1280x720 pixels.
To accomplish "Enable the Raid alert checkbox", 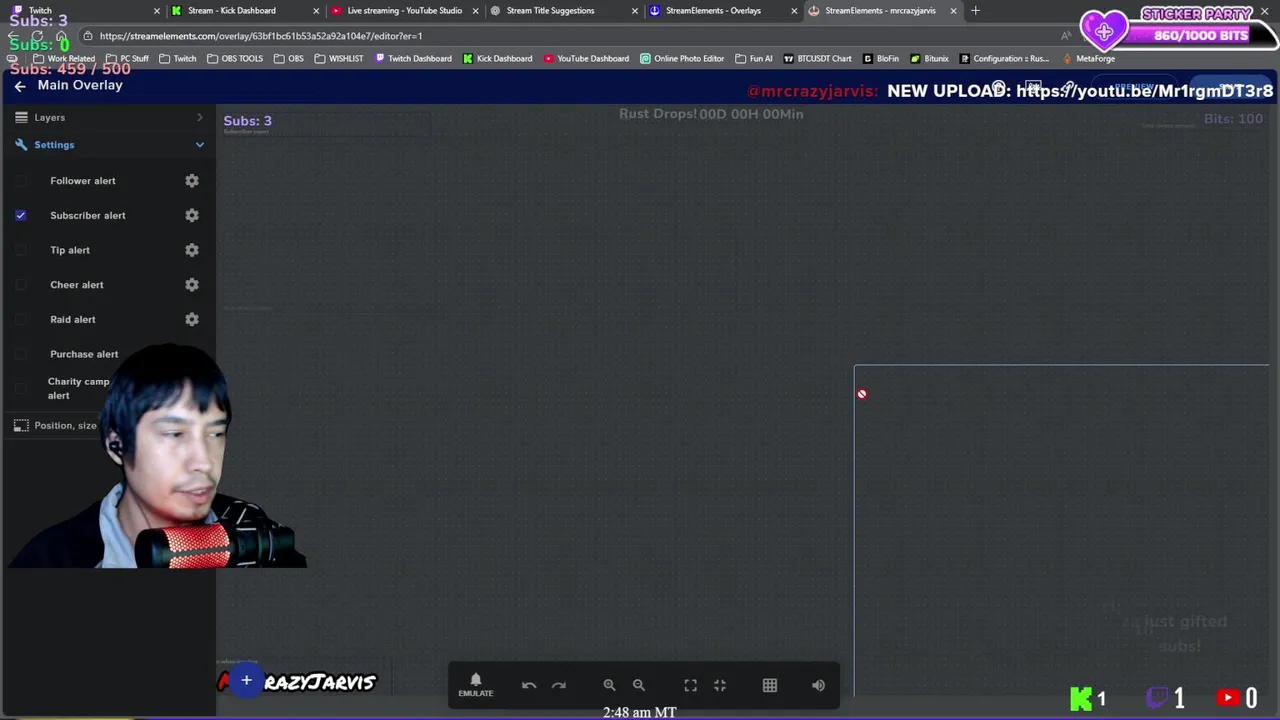I will click(x=21, y=319).
